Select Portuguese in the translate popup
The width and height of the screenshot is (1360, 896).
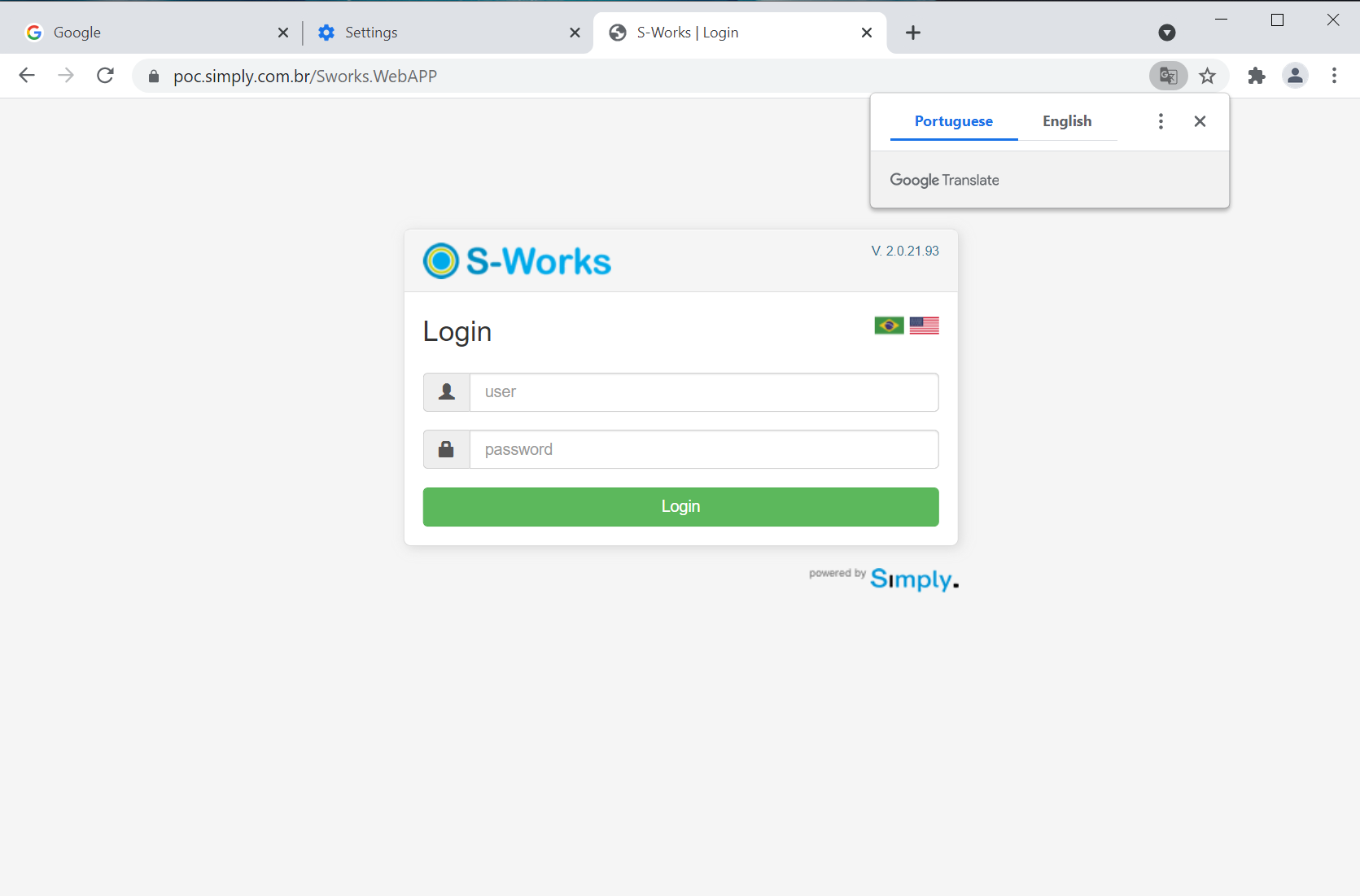[x=954, y=121]
